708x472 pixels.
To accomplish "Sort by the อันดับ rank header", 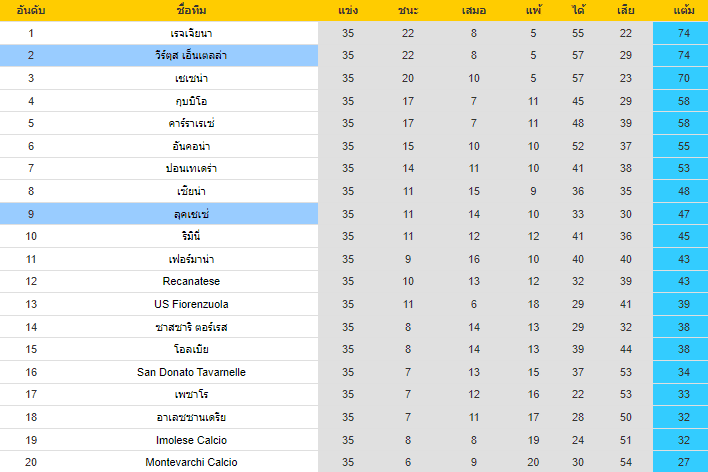I will pos(31,11).
